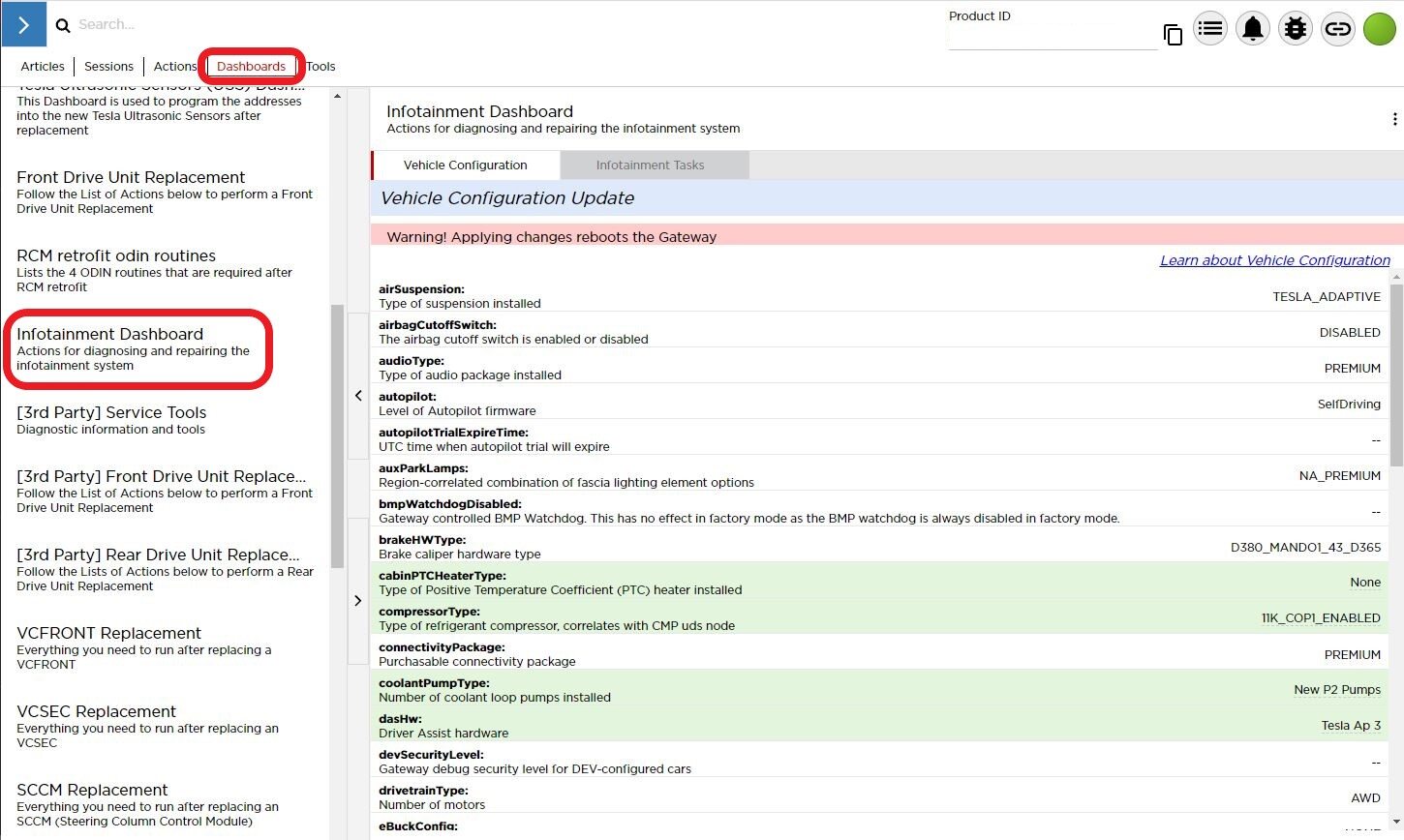This screenshot has height=840, width=1404.
Task: Copy the Product ID with copy icon
Action: click(1173, 36)
